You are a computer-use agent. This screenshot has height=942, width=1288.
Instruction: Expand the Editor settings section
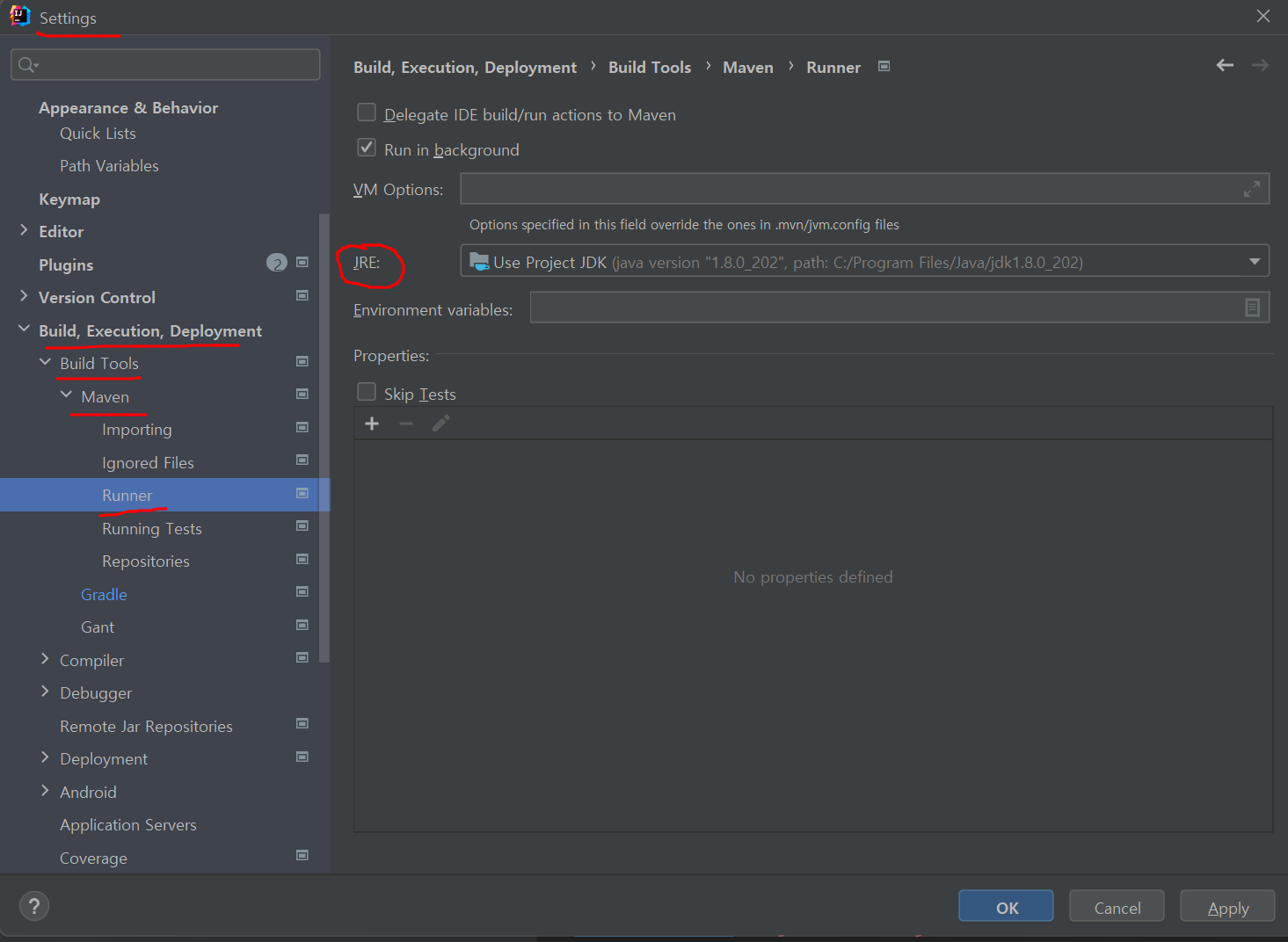[x=24, y=230]
